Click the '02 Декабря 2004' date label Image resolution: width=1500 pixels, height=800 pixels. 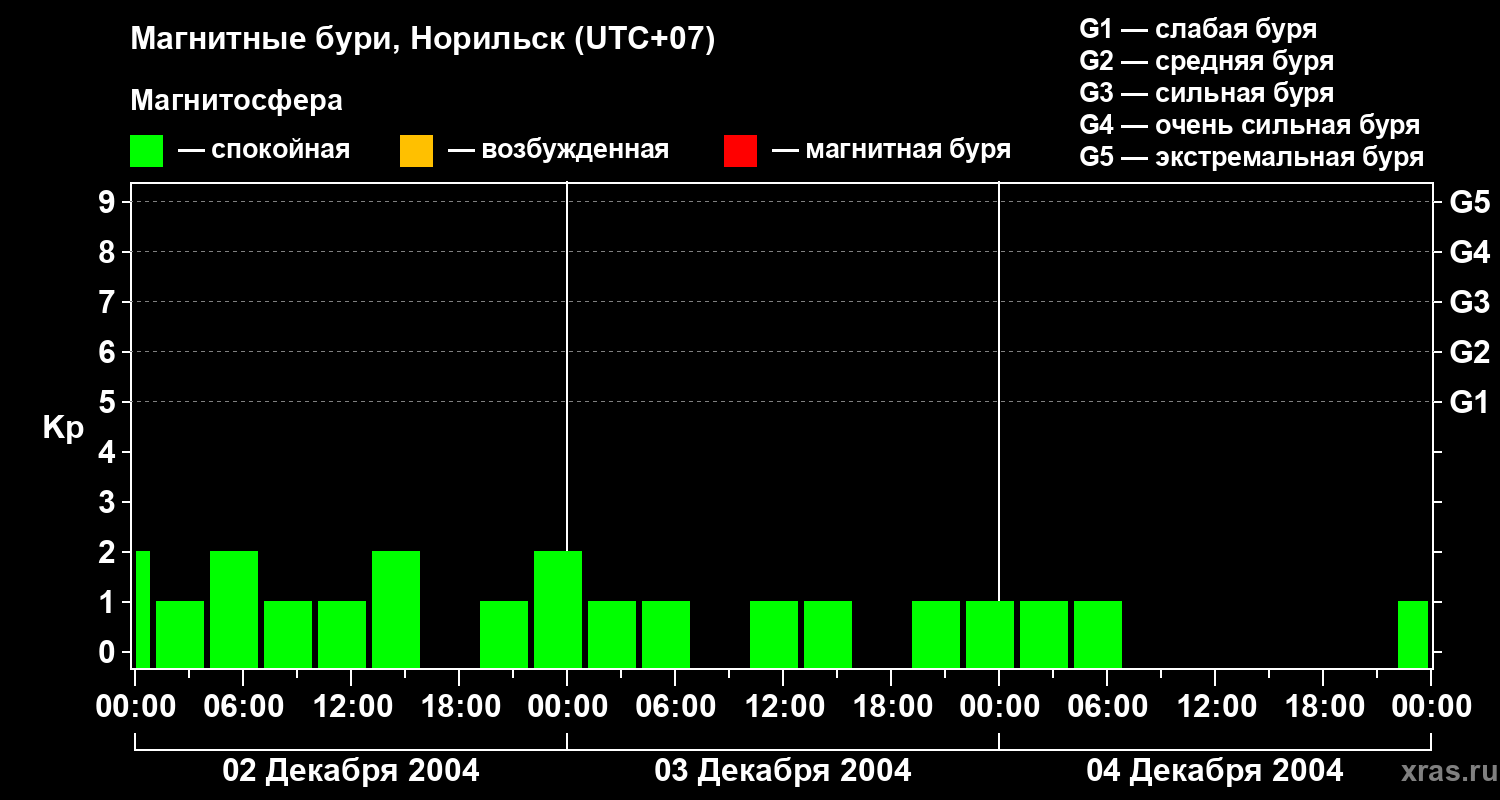tap(351, 771)
